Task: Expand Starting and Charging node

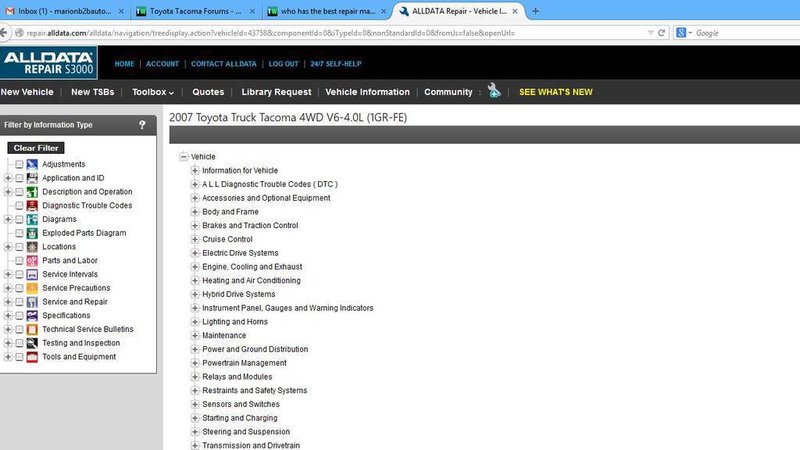Action: 194,418
